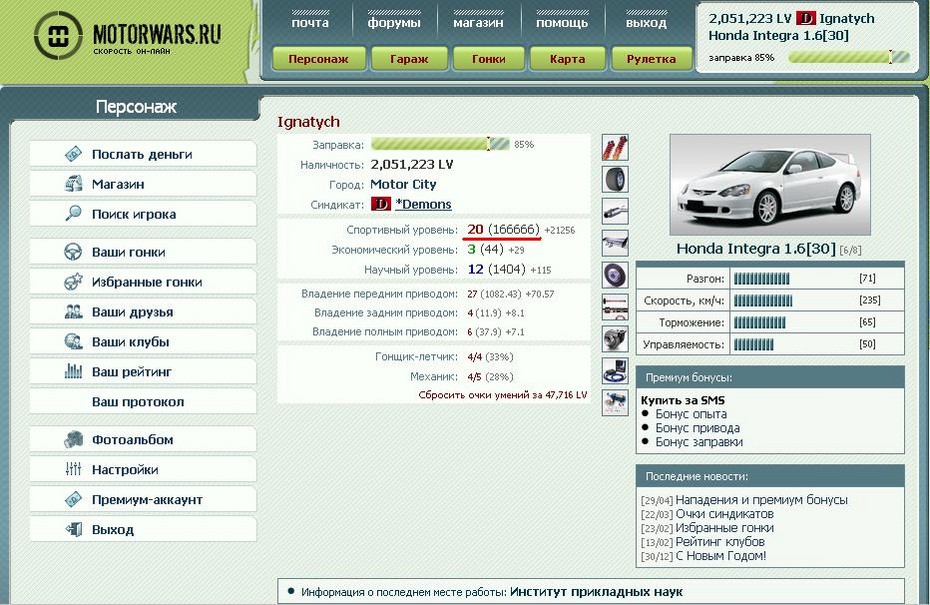Click the syndicate badge next to *Demons link

point(380,204)
